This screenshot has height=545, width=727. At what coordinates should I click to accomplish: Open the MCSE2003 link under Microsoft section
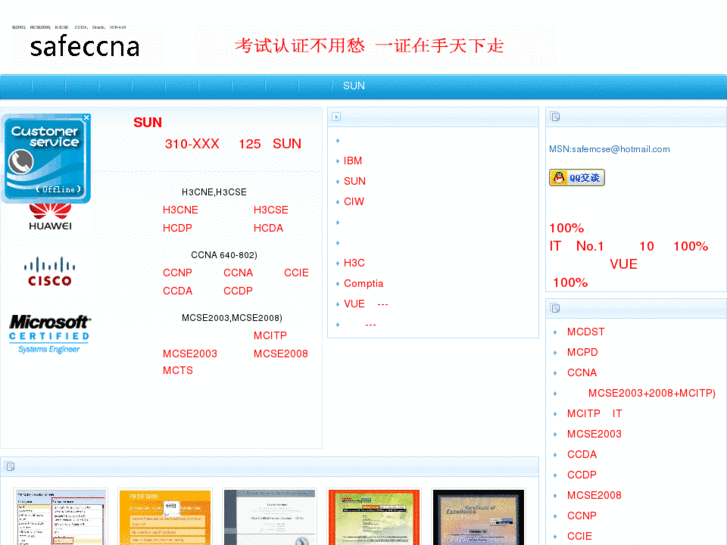click(x=190, y=354)
